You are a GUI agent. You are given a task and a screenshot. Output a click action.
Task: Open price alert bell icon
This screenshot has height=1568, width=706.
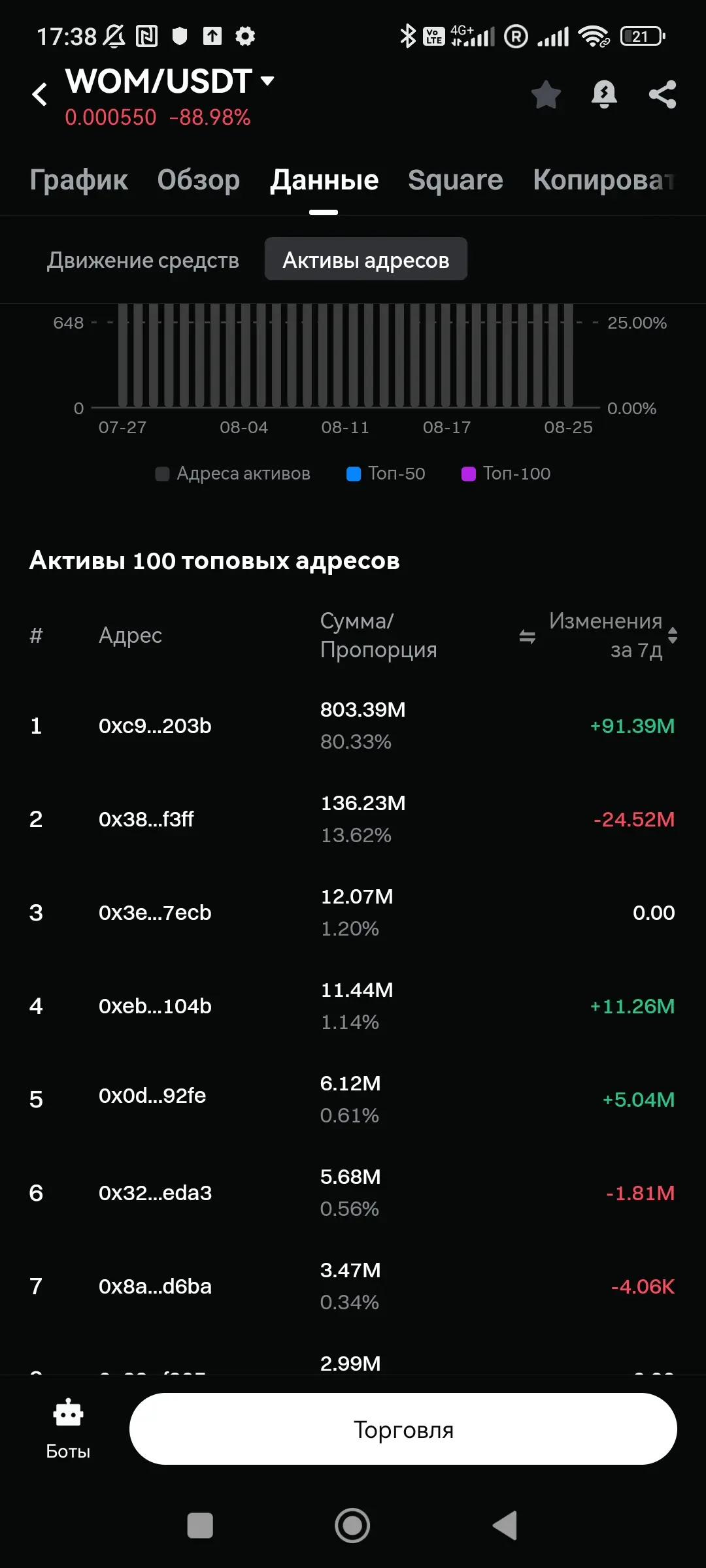[604, 95]
